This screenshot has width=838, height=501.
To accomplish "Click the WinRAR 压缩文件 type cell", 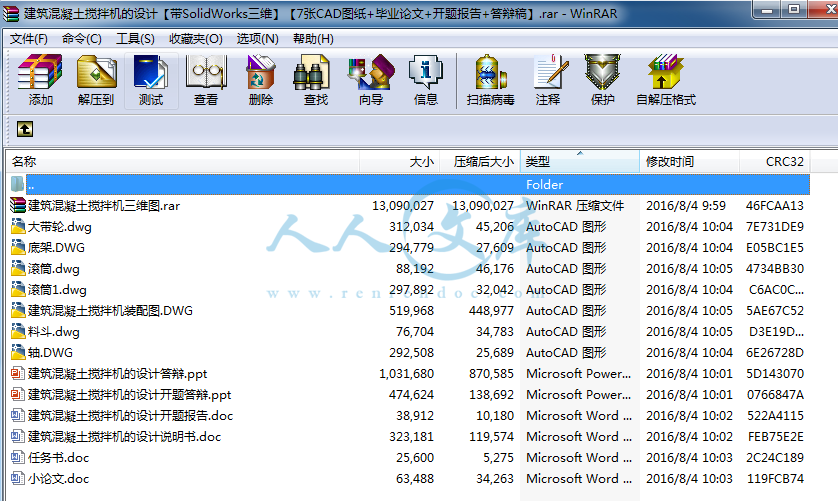I will click(575, 206).
